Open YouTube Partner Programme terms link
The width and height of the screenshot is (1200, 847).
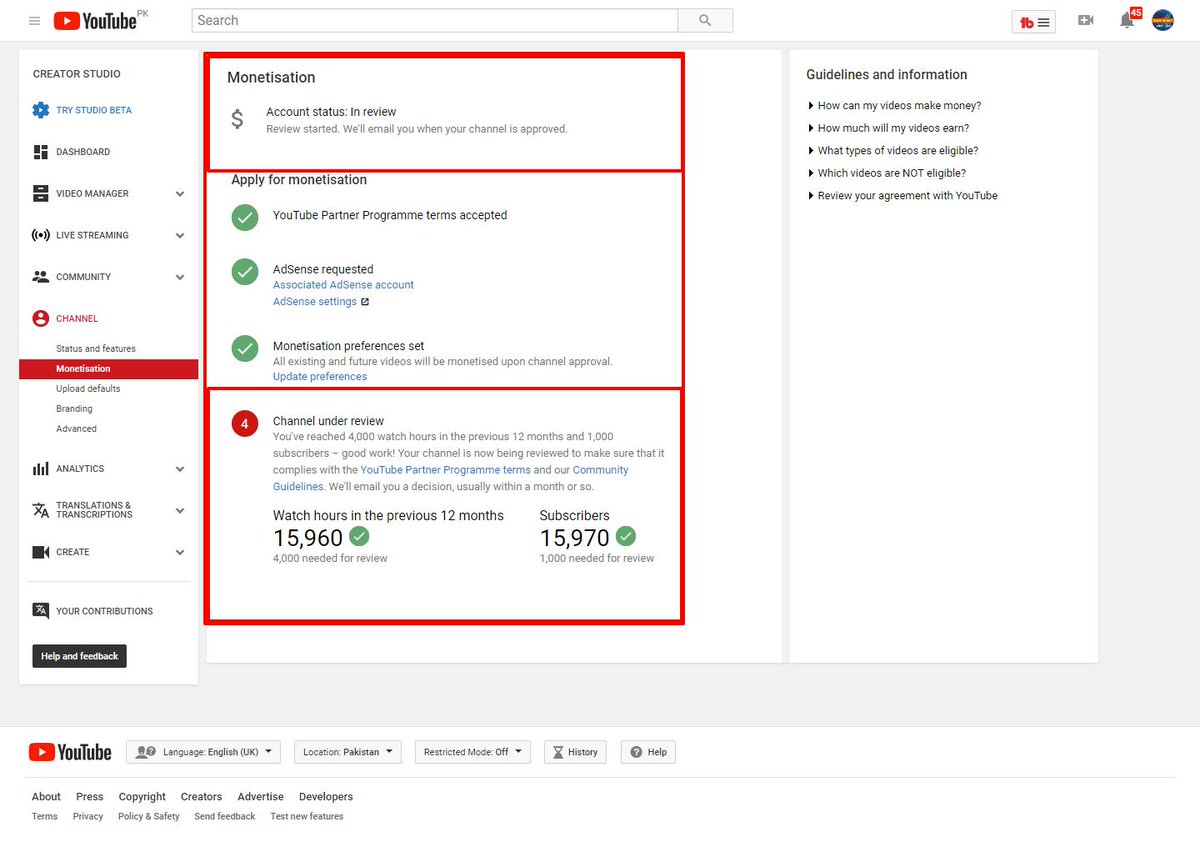pos(445,470)
